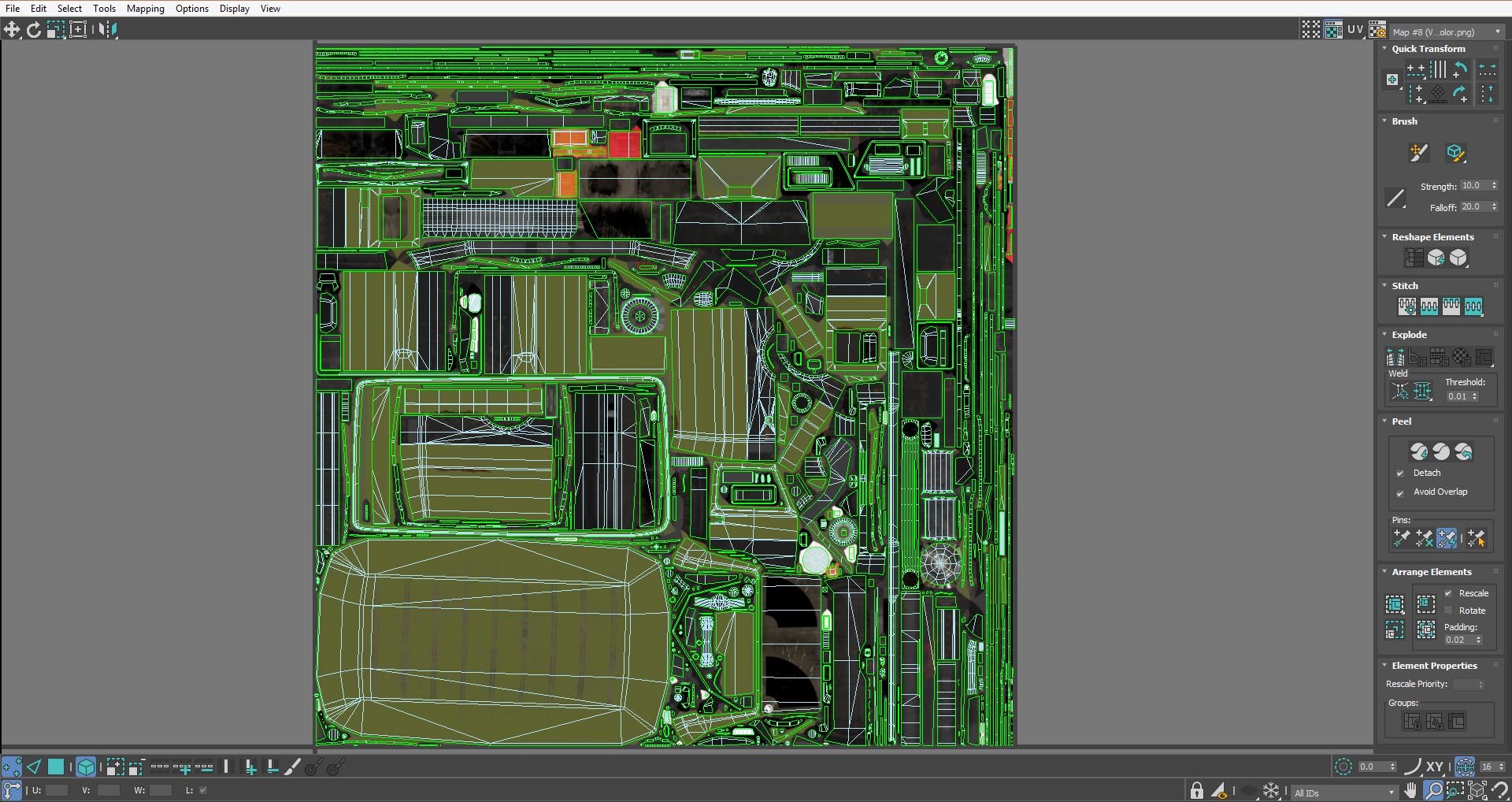Collapse the Brush rollout

[1384, 121]
